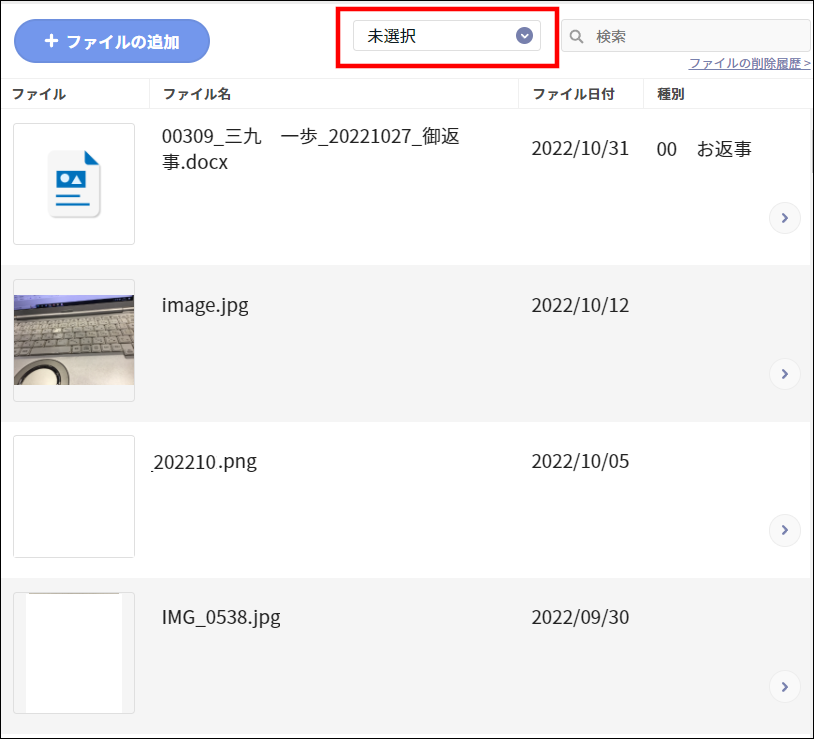
Task: Click the arrow icon on the image.jpg row
Action: (x=784, y=374)
